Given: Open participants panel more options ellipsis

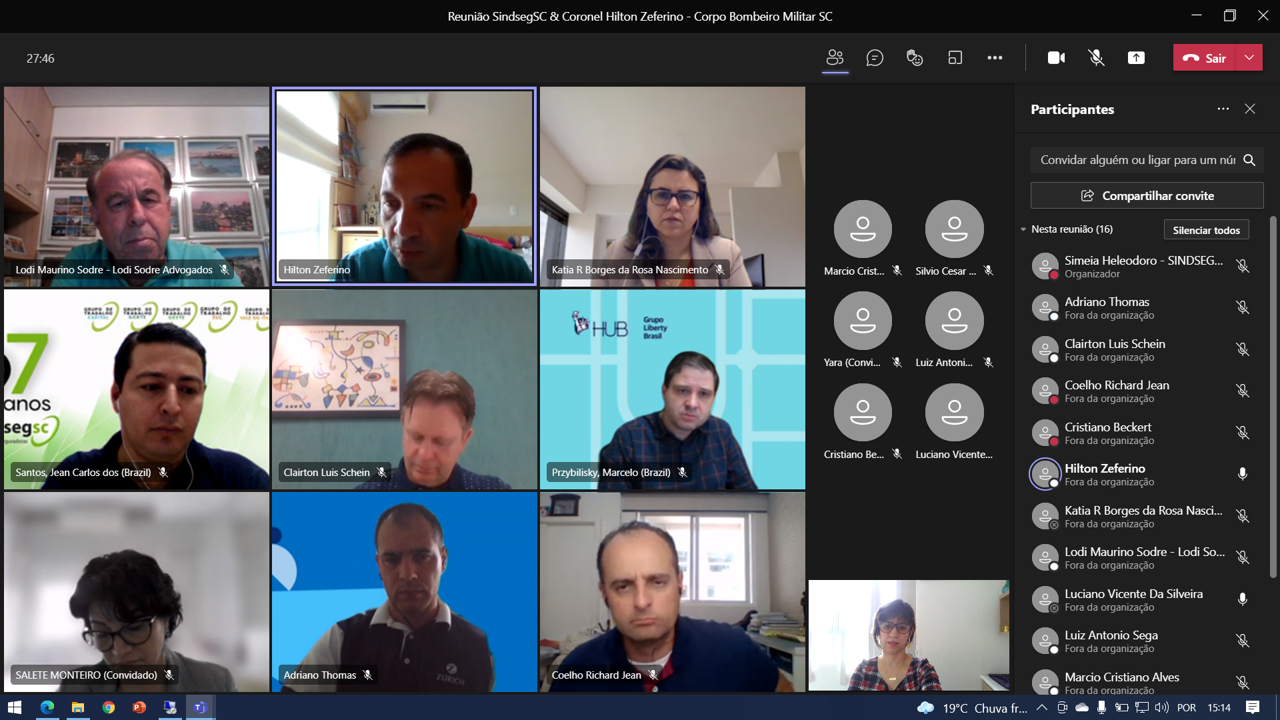Looking at the screenshot, I should tap(1223, 109).
